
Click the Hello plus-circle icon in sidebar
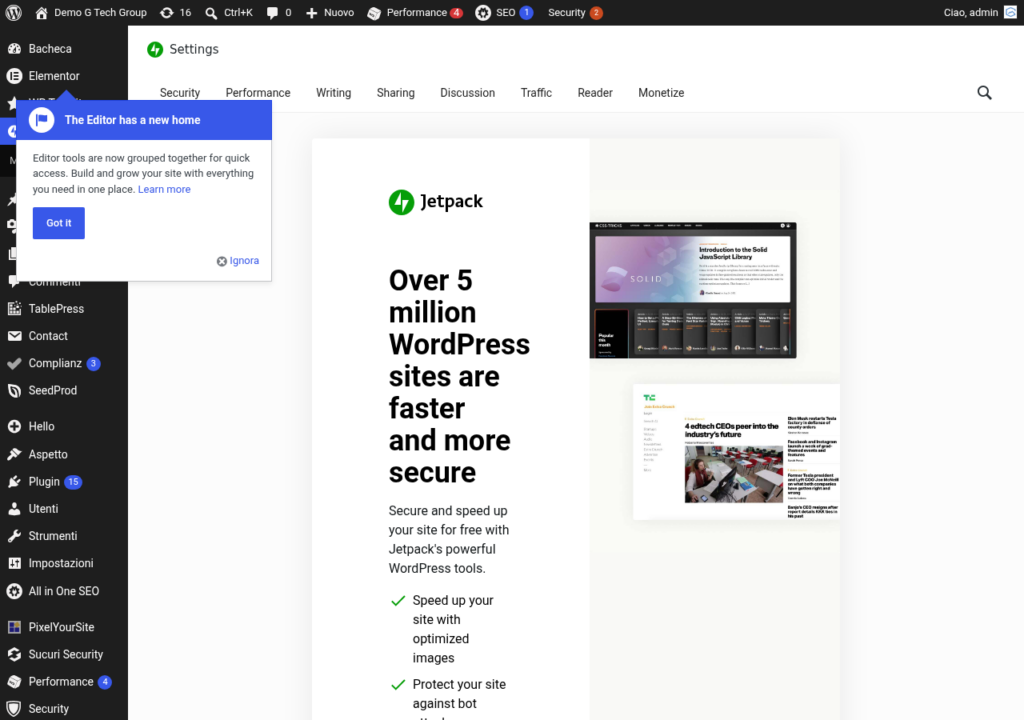tap(14, 427)
